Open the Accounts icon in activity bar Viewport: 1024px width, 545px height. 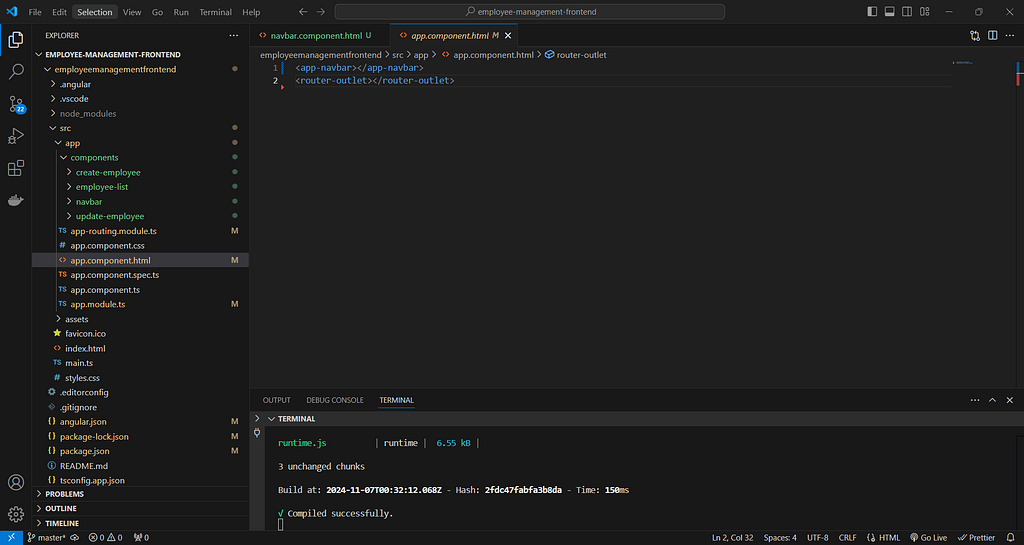(16, 482)
